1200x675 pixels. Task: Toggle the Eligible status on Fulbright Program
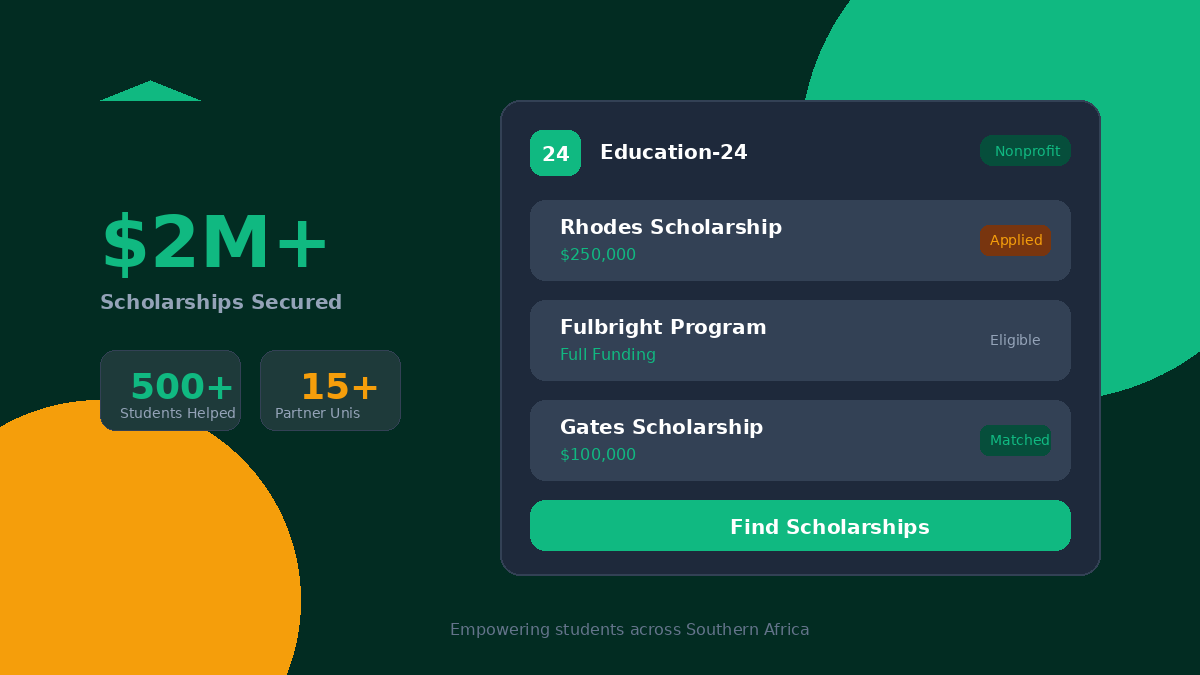(1015, 340)
